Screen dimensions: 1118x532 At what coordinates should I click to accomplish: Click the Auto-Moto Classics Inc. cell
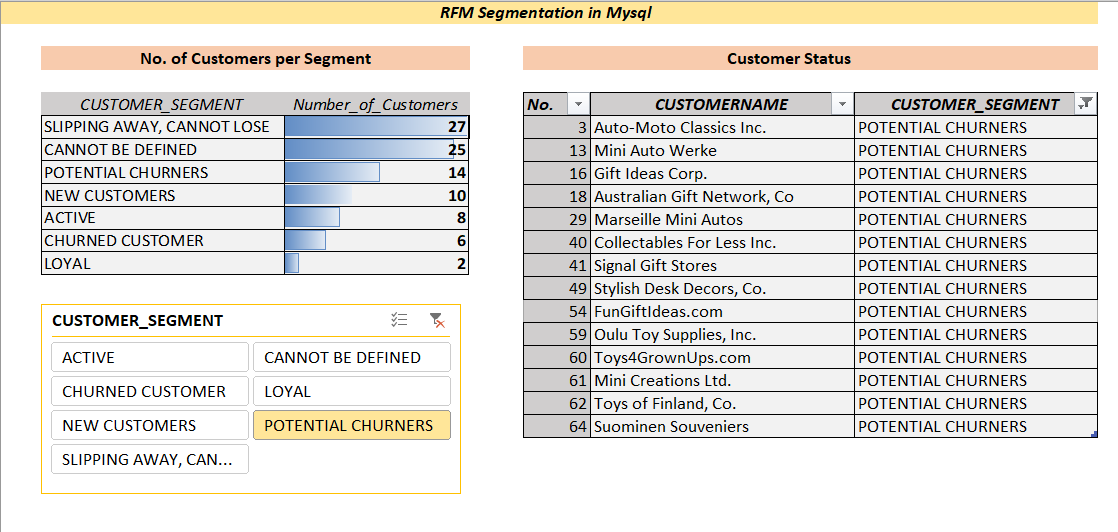[x=721, y=128]
